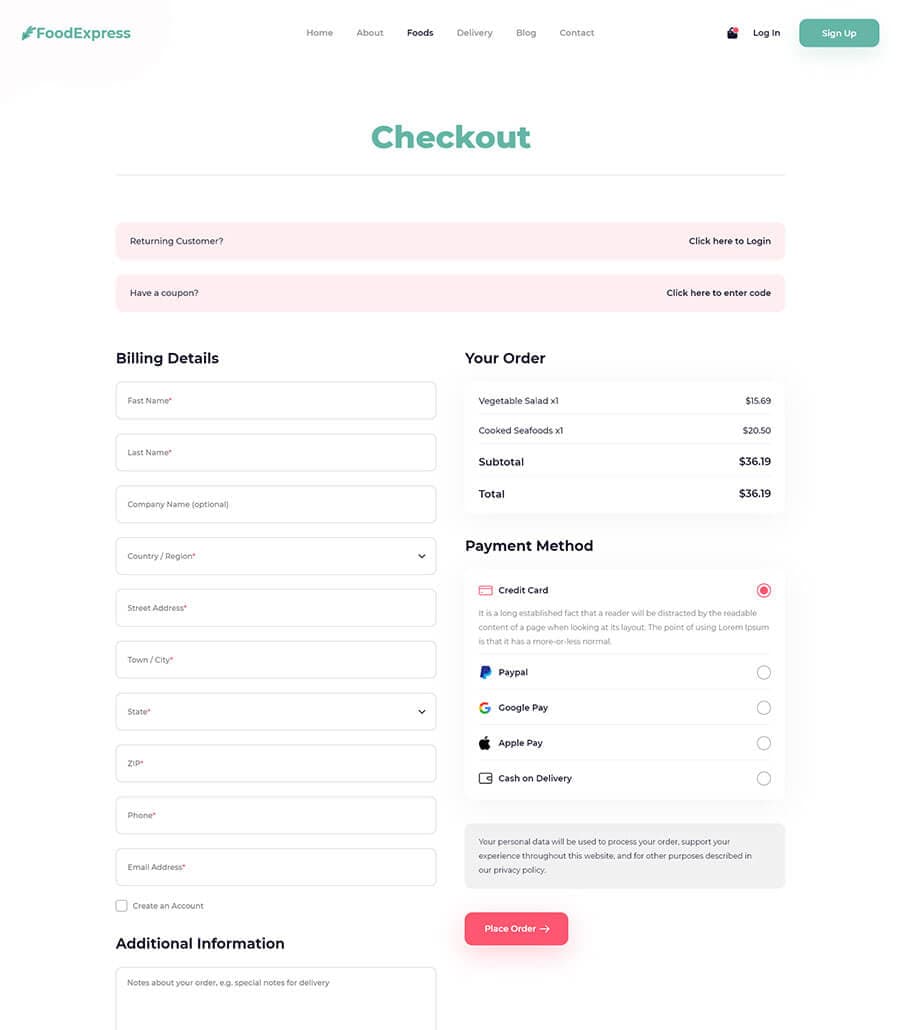This screenshot has height=1030, width=900.
Task: Go to the Delivery nav page
Action: tap(474, 33)
